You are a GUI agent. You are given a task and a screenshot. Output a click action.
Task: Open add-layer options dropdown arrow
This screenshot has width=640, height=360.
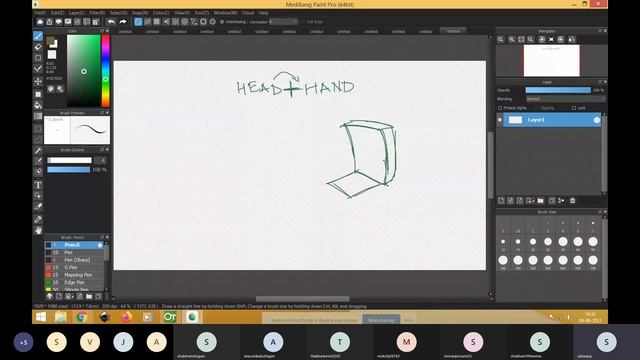click(x=533, y=200)
